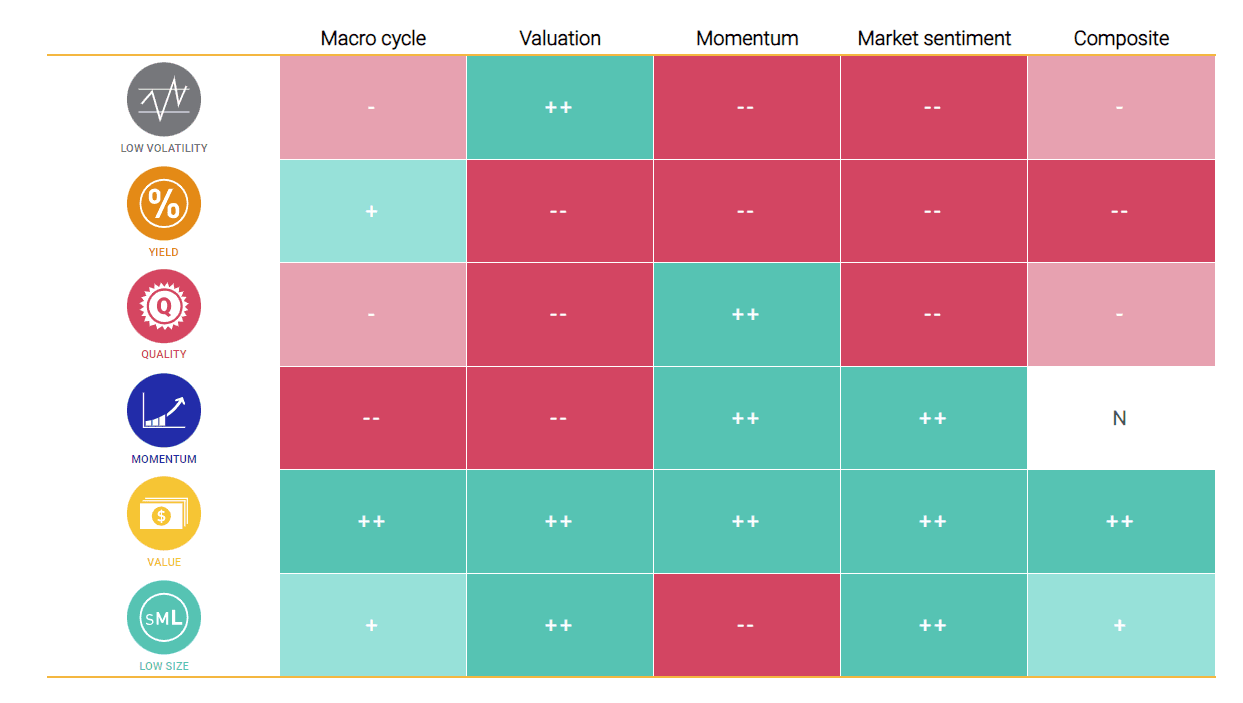Select the yellow Value money icon

[x=164, y=513]
